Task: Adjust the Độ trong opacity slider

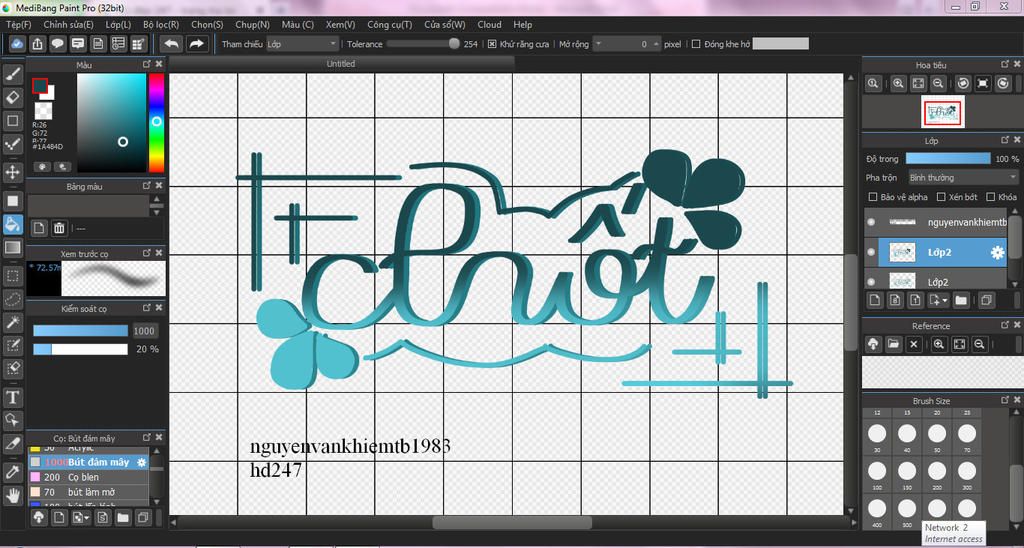Action: pyautogui.click(x=948, y=159)
